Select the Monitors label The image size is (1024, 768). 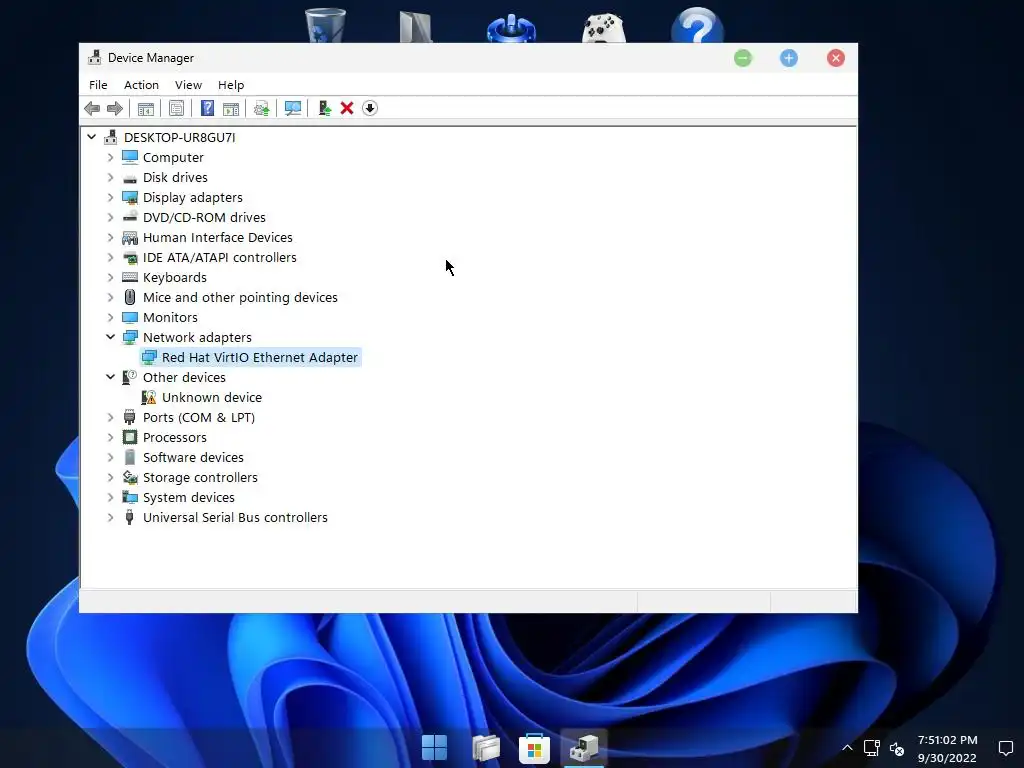coord(170,317)
